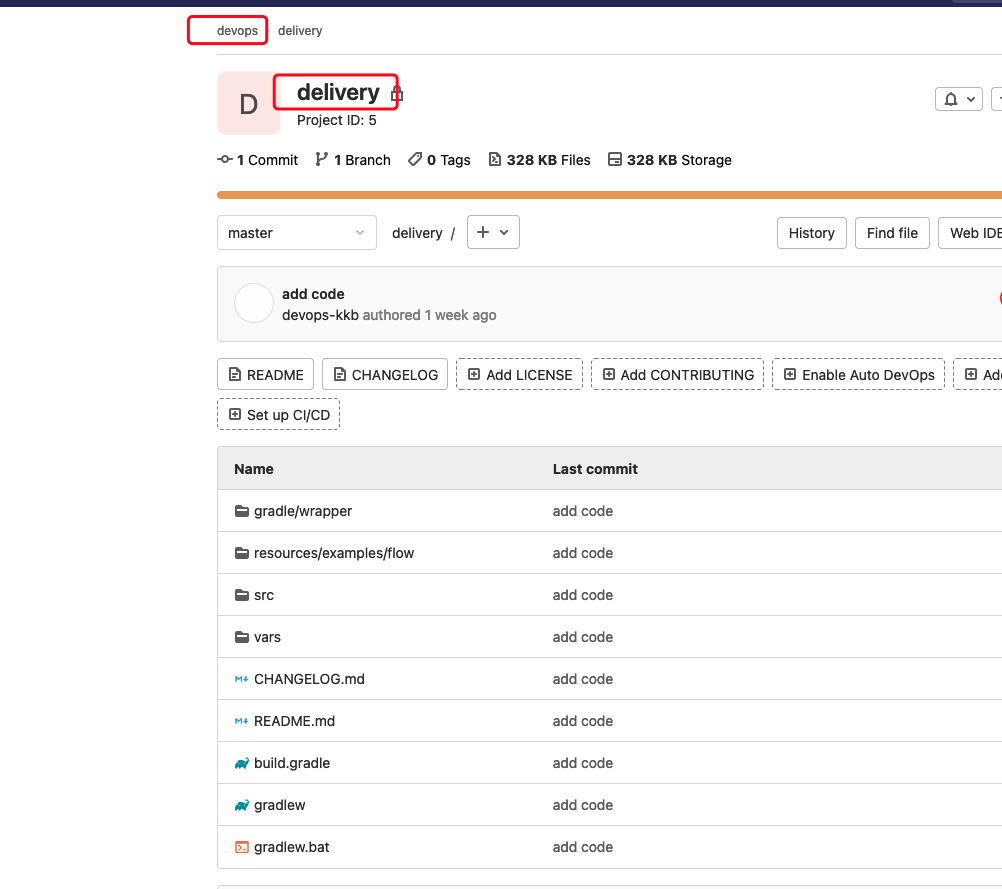
Task: Open the 1 Branch link
Action: [x=362, y=160]
